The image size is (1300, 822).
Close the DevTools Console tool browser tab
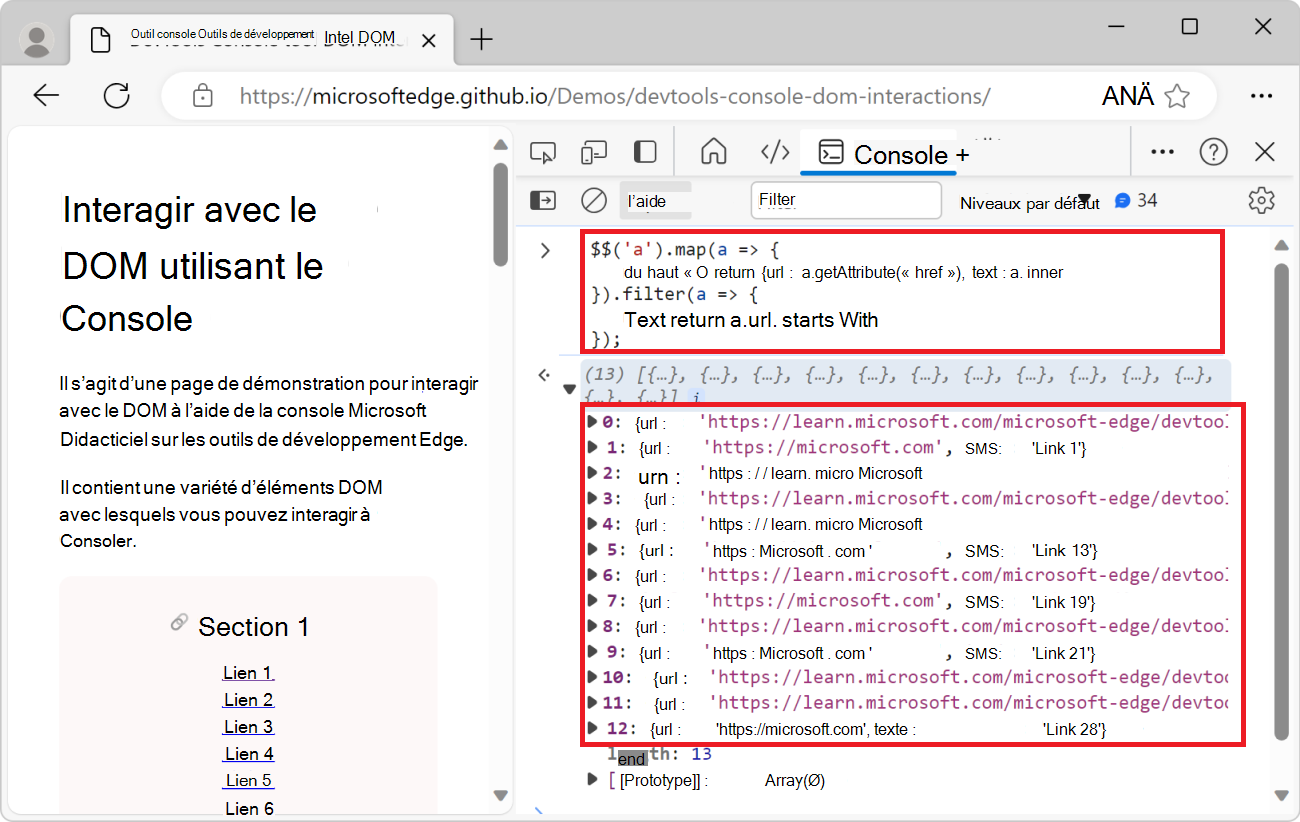tap(429, 40)
